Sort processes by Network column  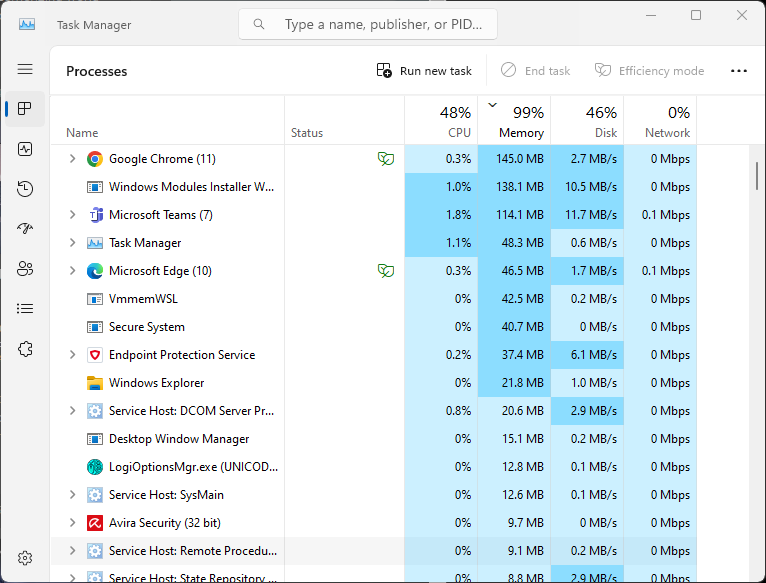[x=660, y=121]
